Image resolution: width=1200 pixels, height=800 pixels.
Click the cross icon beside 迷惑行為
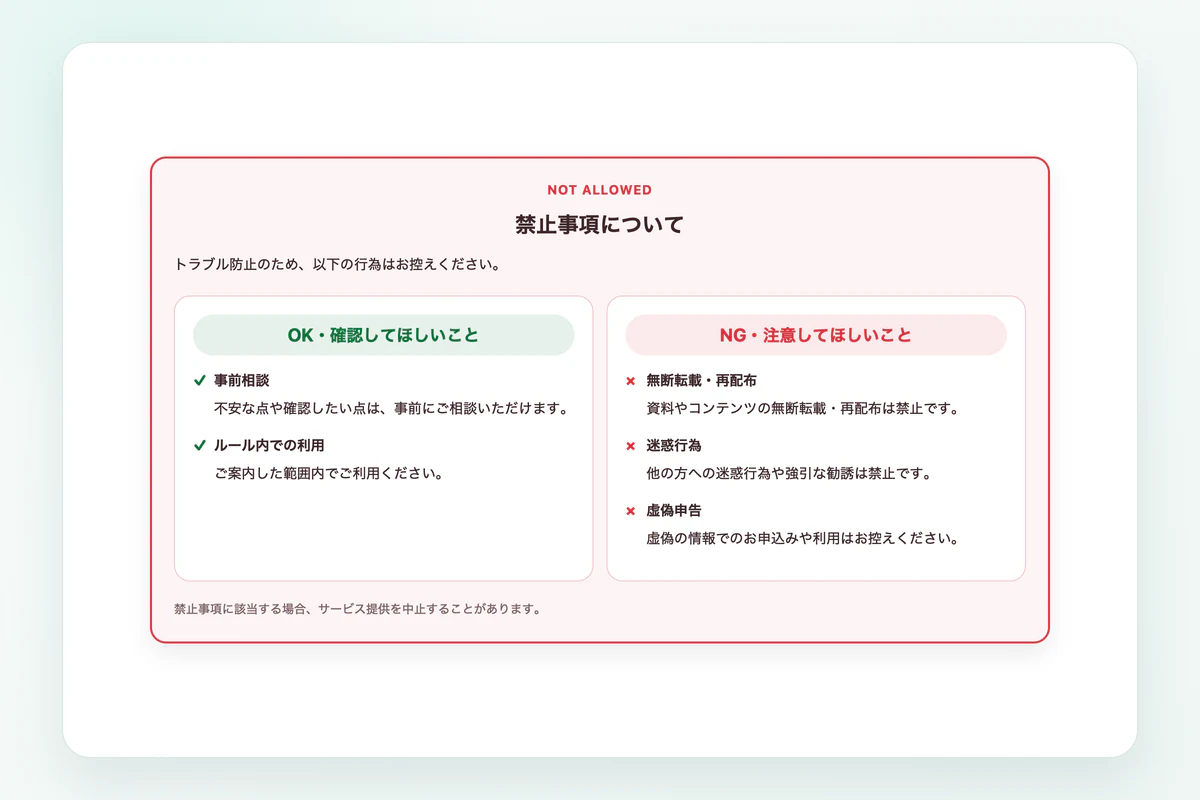[x=631, y=446]
